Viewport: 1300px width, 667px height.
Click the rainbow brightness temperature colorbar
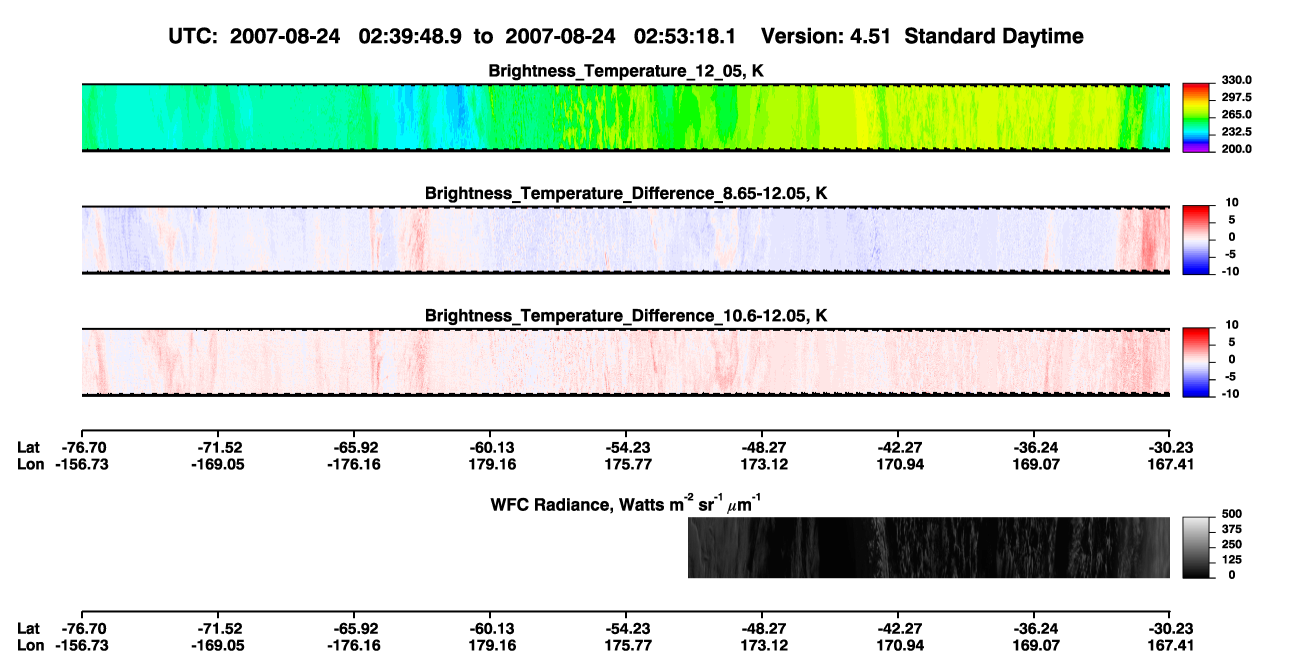tap(1196, 118)
